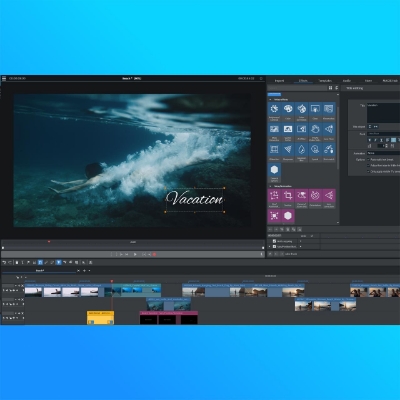The width and height of the screenshot is (400, 400).
Task: Select the water drop icon effect tile
Action: (301, 152)
